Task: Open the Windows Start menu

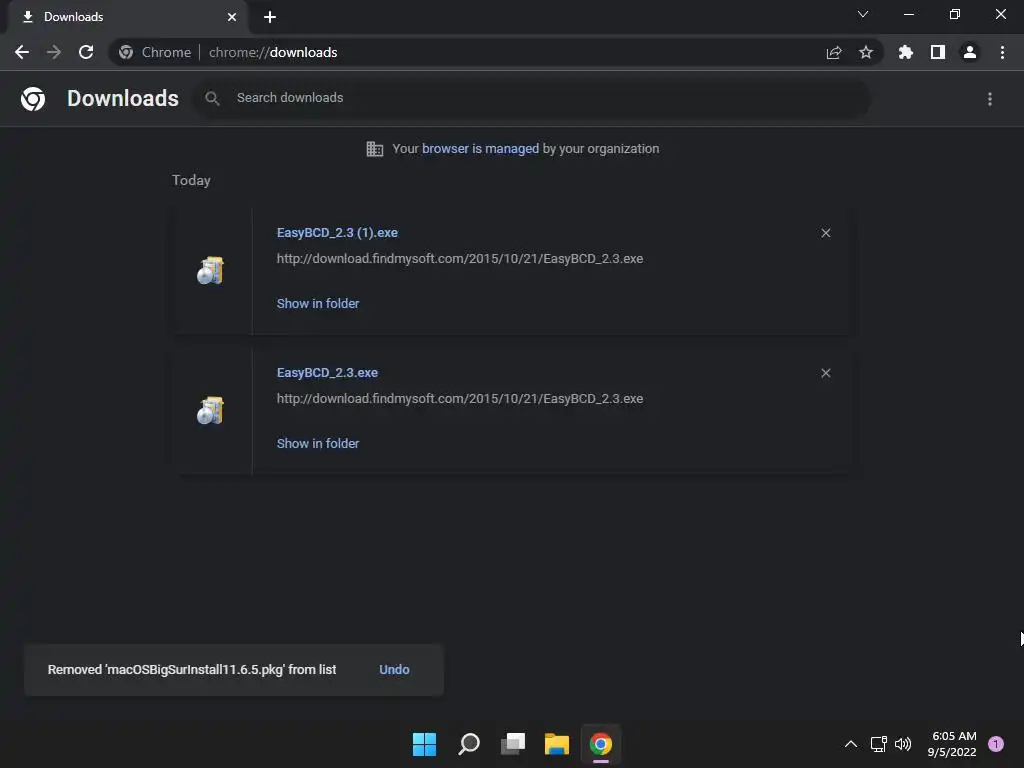Action: [424, 744]
